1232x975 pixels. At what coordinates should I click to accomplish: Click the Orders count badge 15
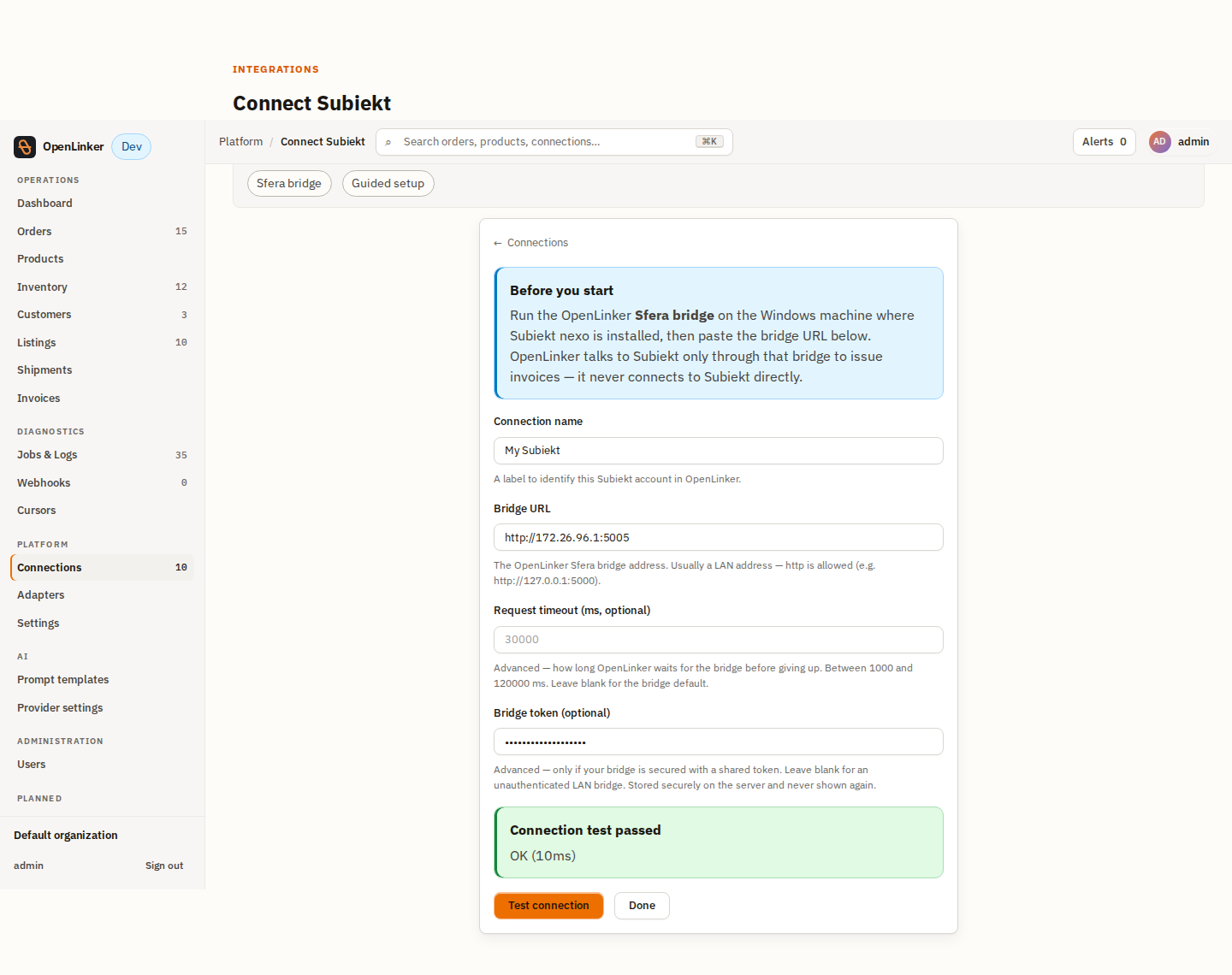coord(181,232)
